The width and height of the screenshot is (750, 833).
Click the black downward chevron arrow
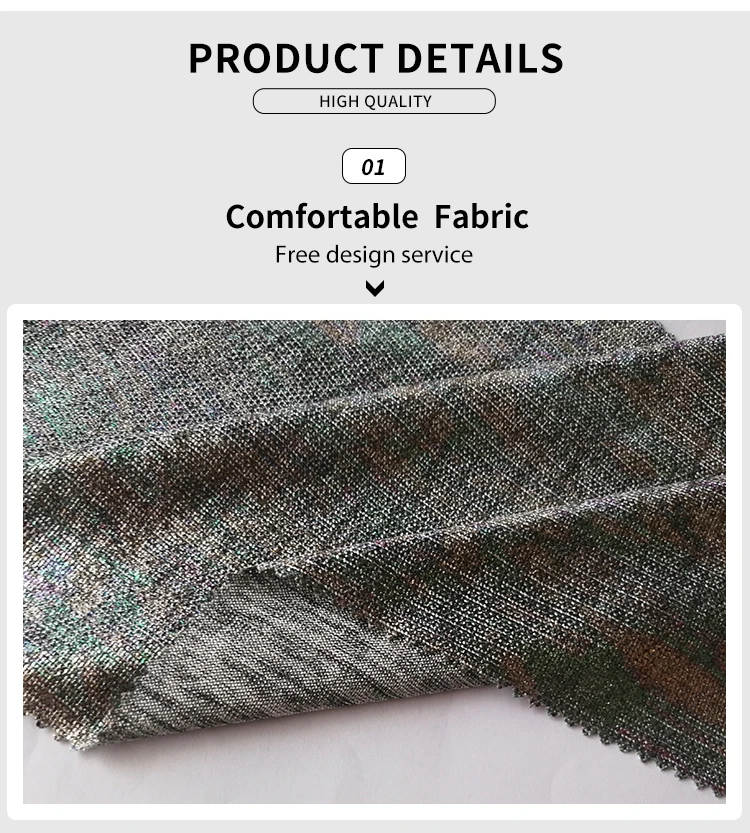coord(374,288)
